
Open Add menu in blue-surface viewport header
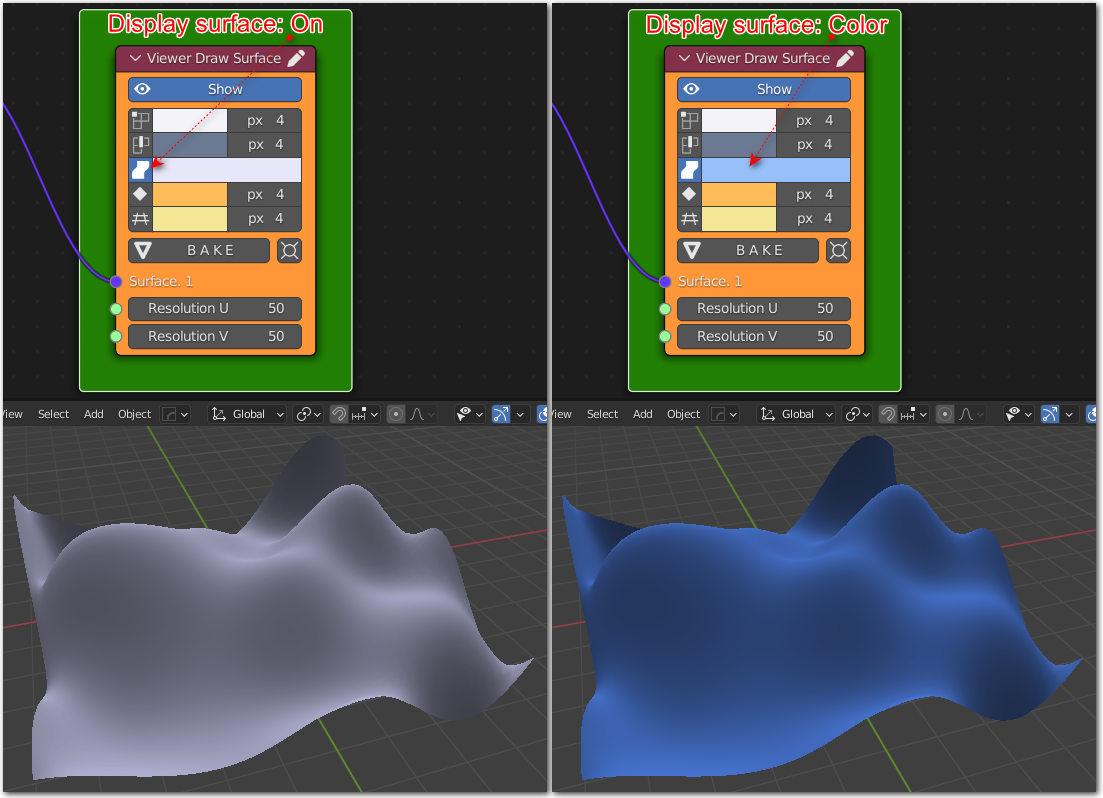click(x=642, y=414)
